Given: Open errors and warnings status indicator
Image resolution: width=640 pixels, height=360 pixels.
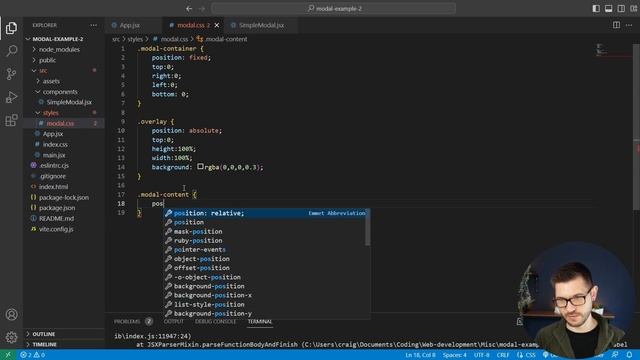Looking at the screenshot, I should click(33, 355).
